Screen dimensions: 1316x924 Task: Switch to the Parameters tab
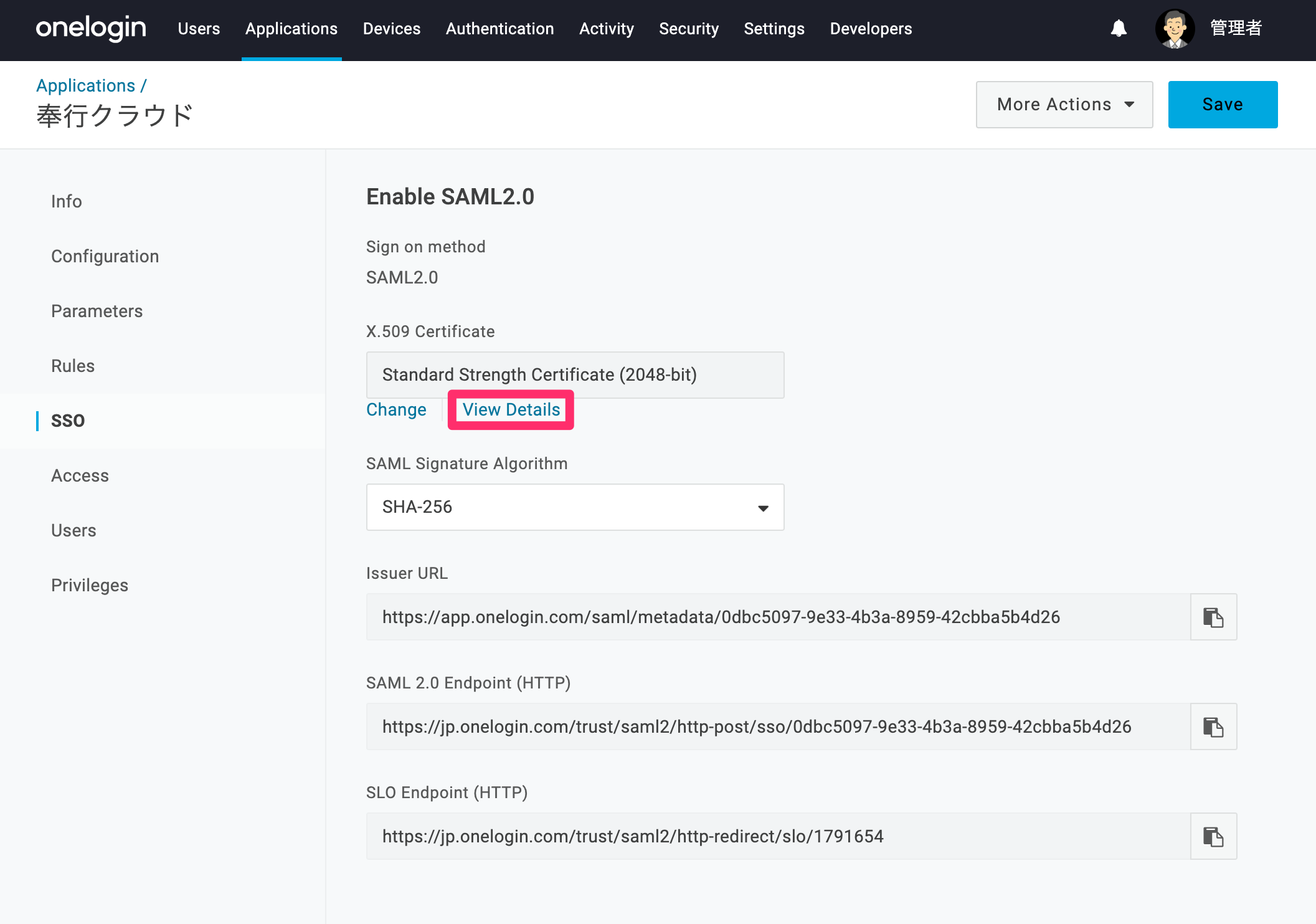click(x=97, y=311)
